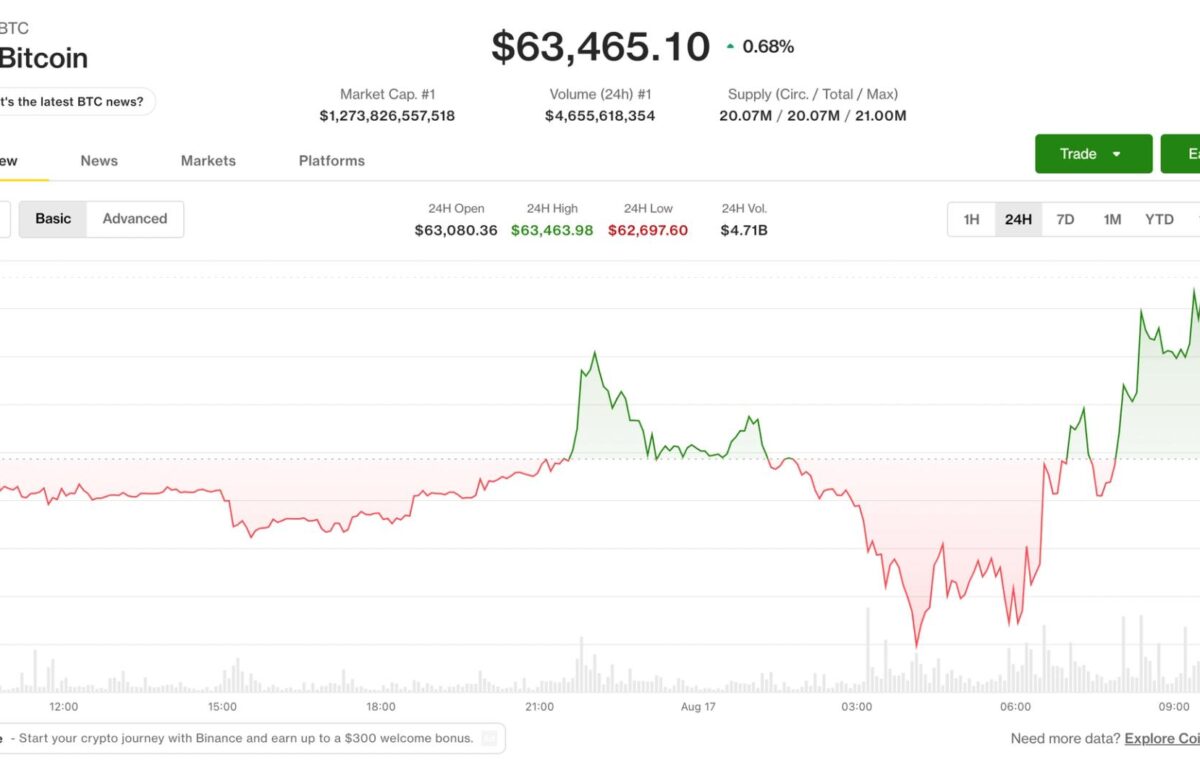Select the 1H time range
Screen dimensions: 1200x760
point(971,219)
